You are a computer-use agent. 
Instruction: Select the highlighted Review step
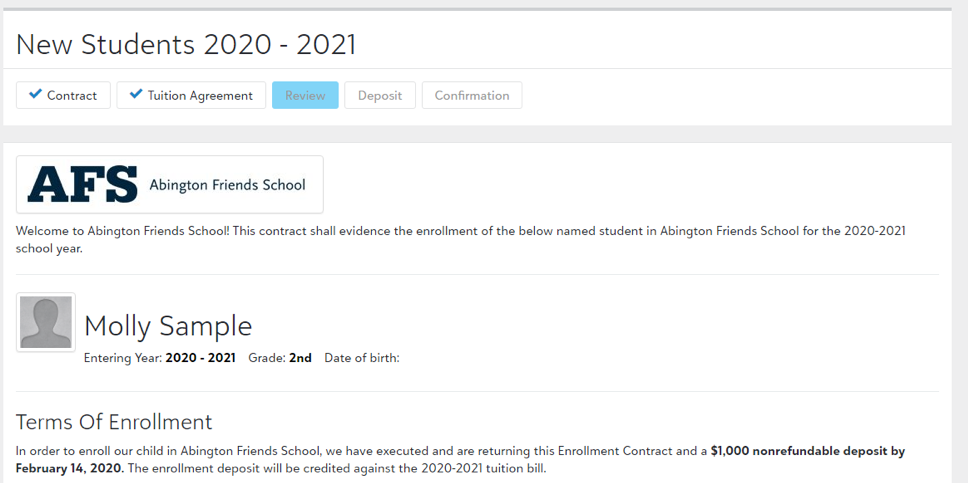[x=305, y=95]
